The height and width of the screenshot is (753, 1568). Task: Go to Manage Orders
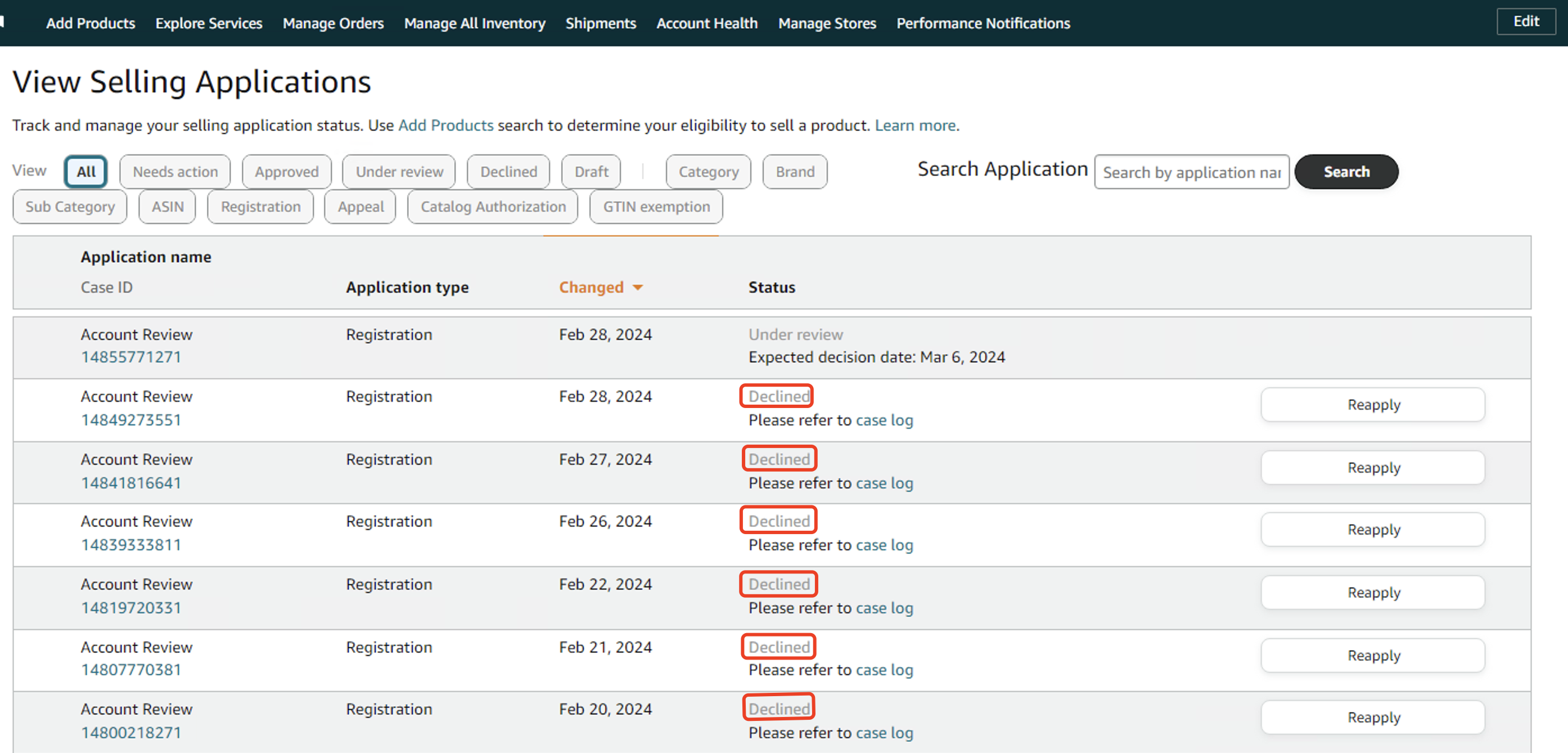(333, 23)
